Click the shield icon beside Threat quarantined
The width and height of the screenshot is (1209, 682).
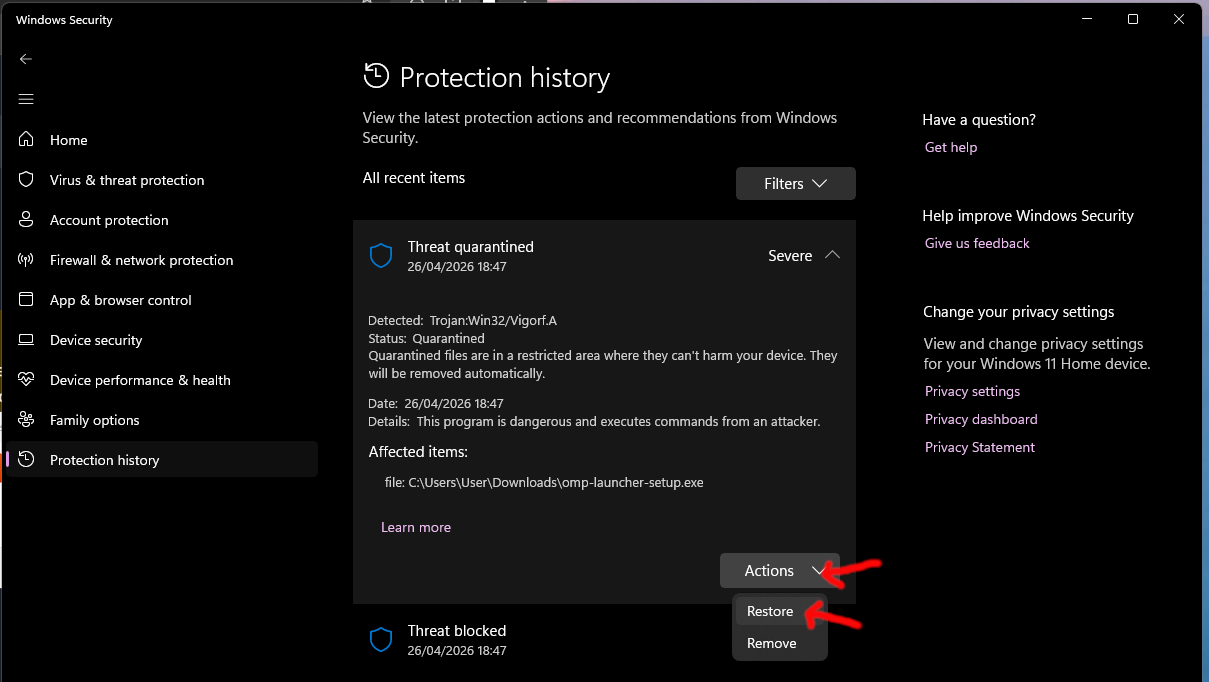click(381, 256)
